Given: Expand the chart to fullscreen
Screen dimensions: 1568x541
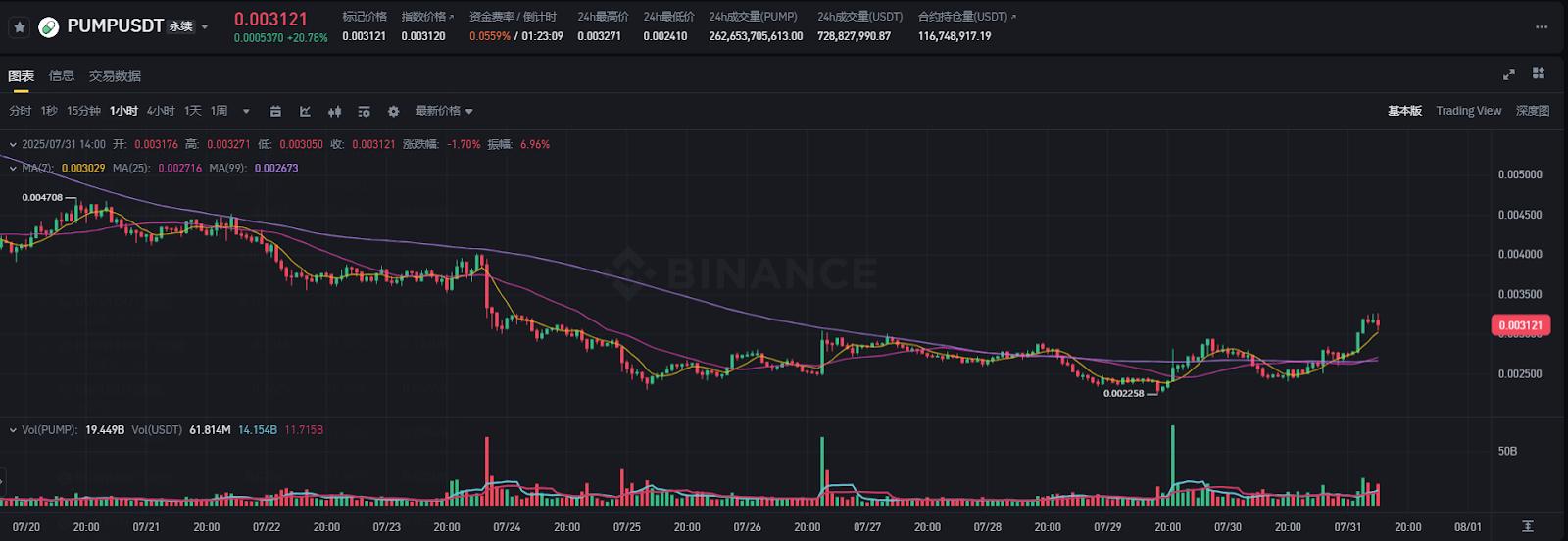Looking at the screenshot, I should [x=1509, y=74].
